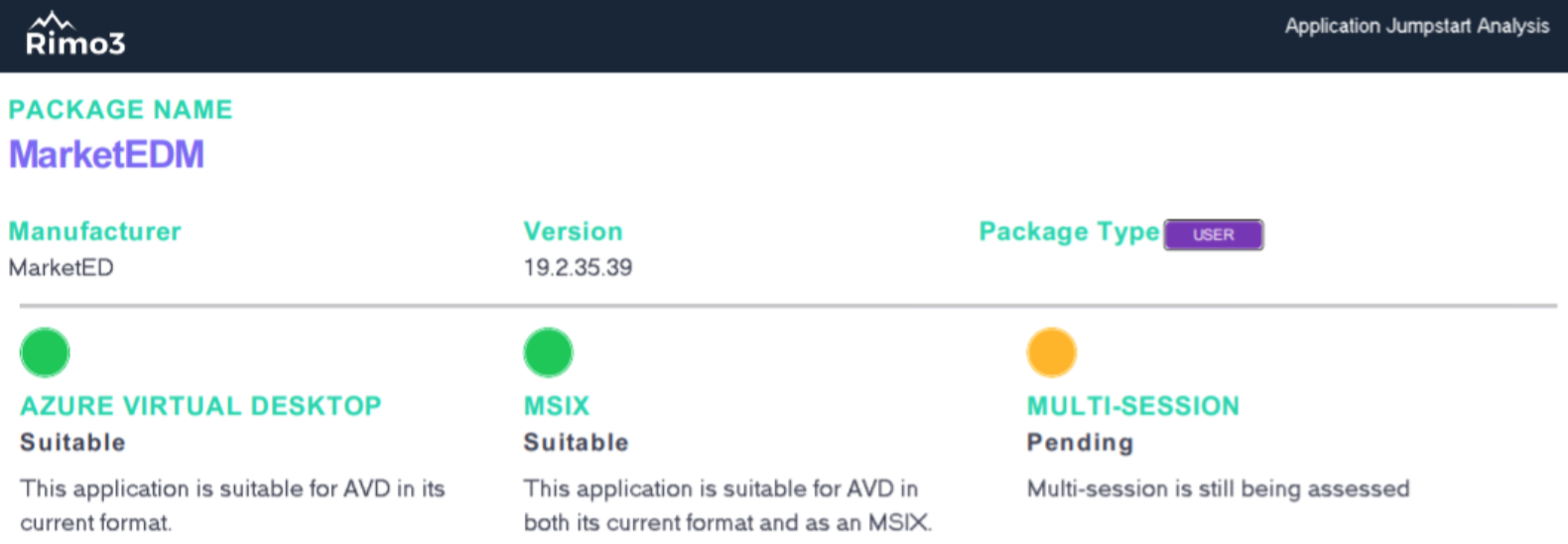Screen dimensions: 1568x544
Task: Select the MarketED manufacturer value
Action: tap(61, 267)
